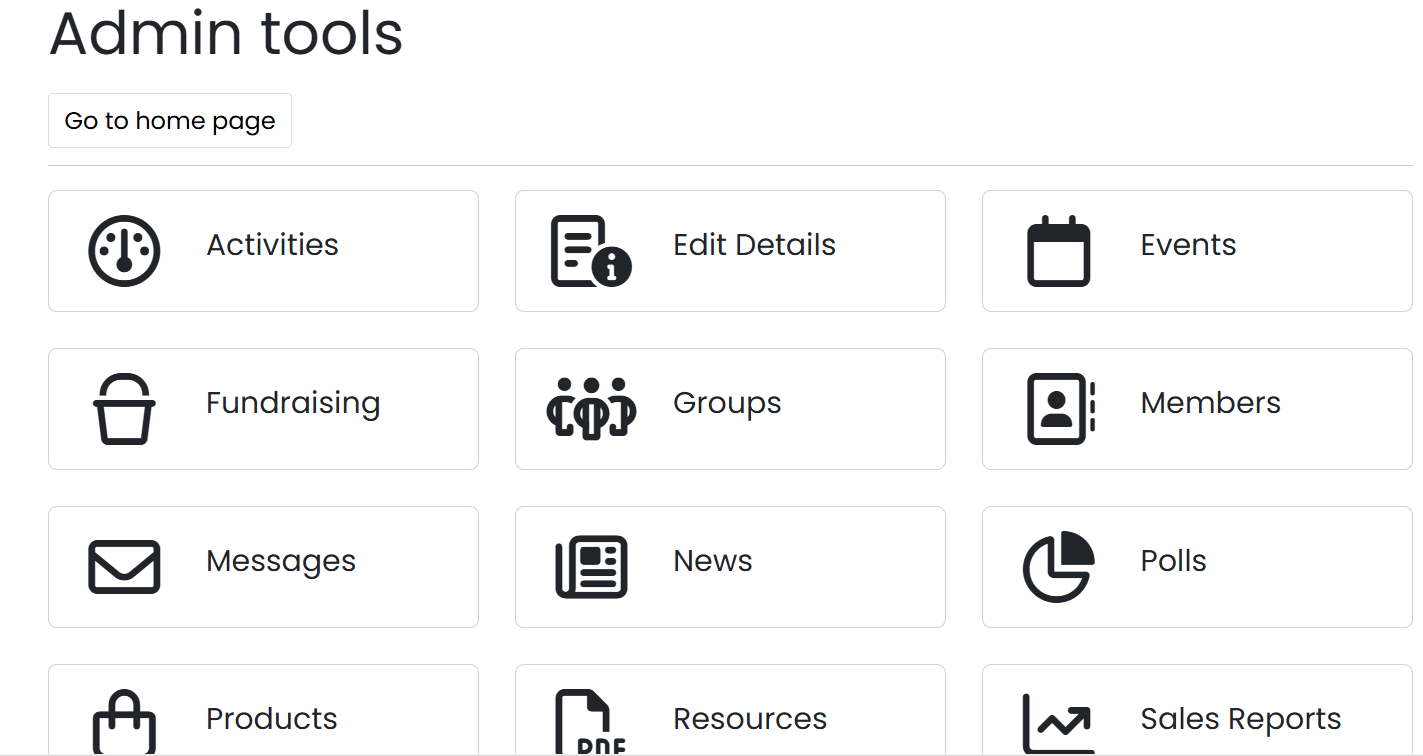This screenshot has height=756, width=1423.
Task: Open the Sales Reports text label
Action: [1241, 719]
